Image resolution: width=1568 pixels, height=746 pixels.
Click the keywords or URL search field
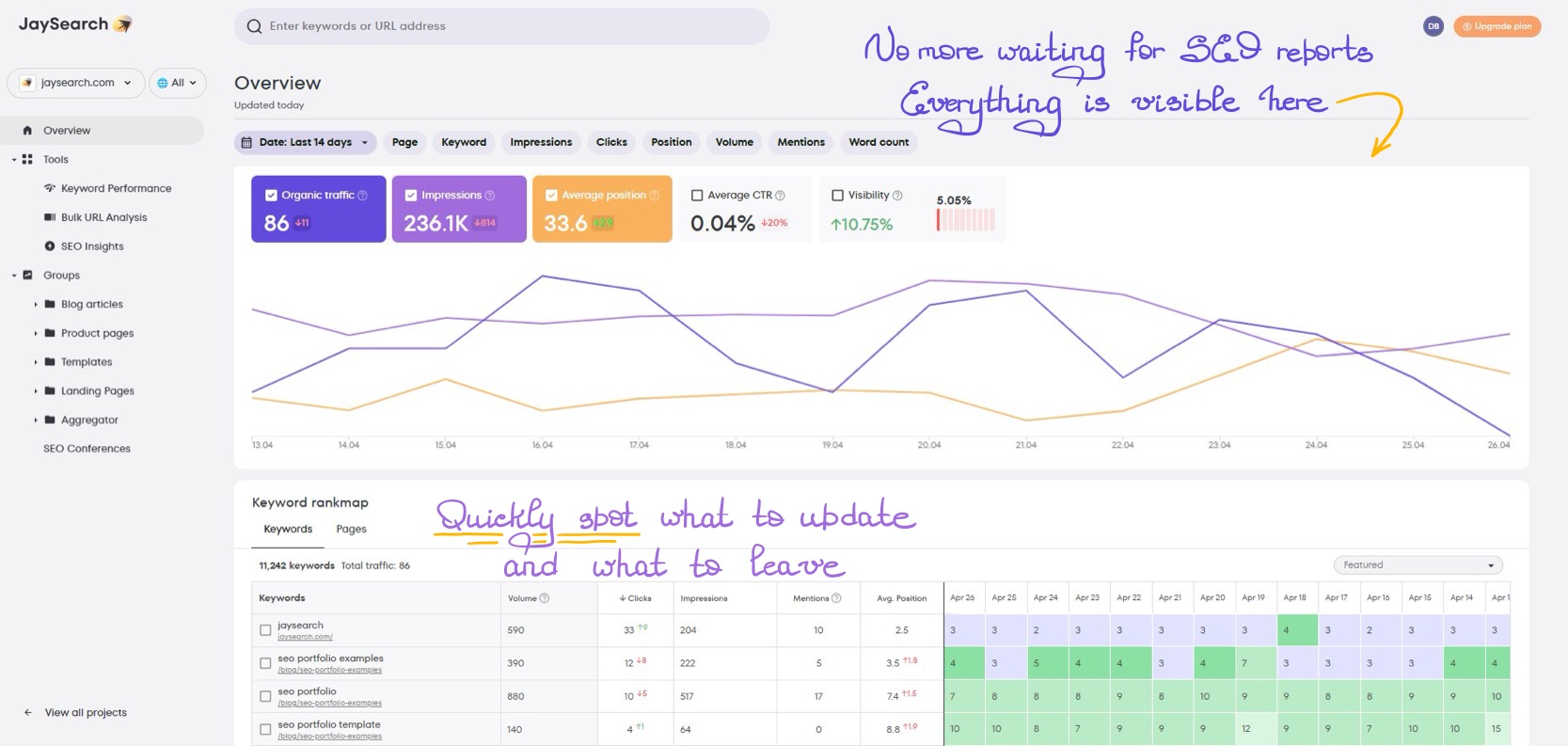pos(501,26)
